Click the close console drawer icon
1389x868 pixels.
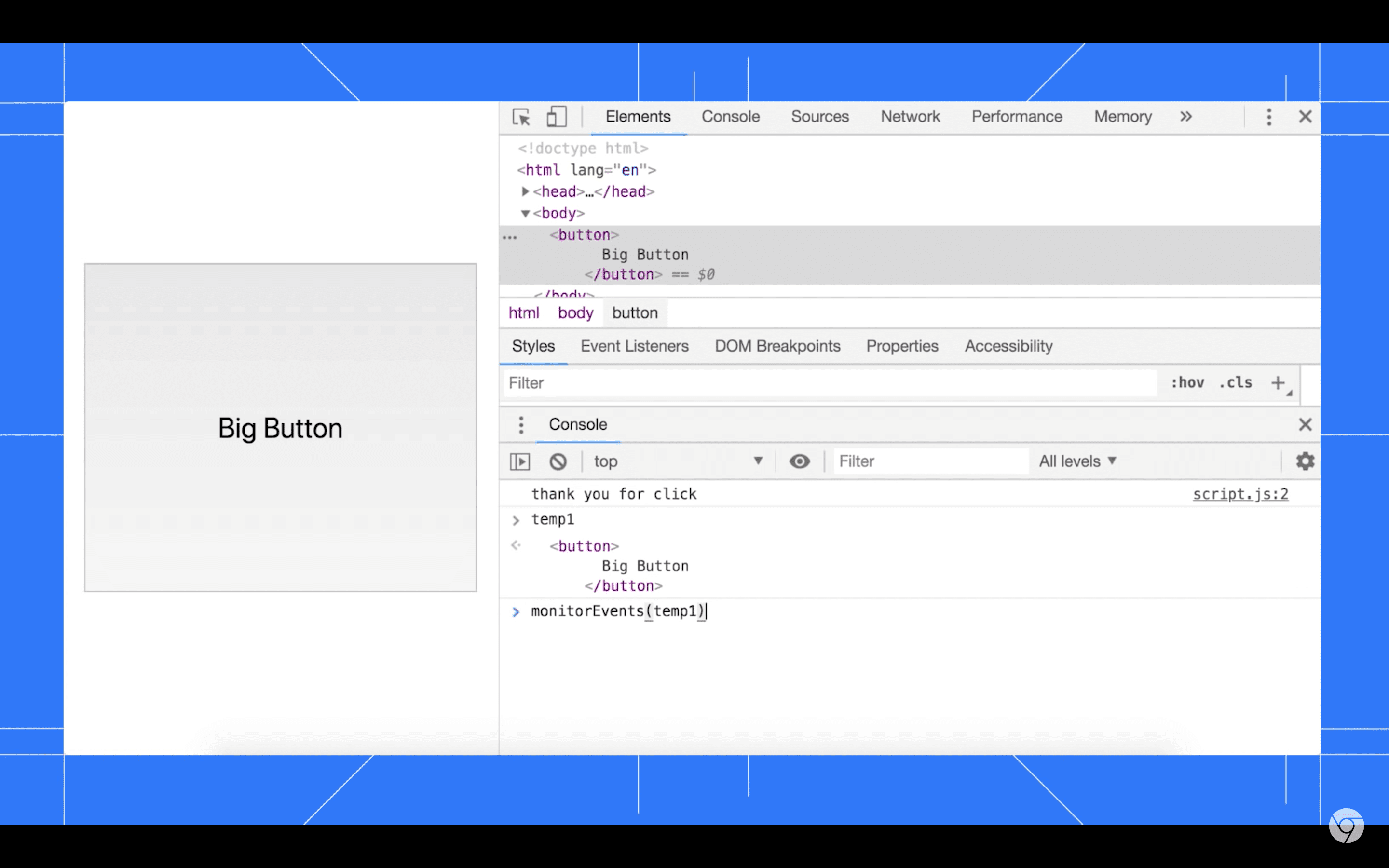coord(1306,424)
